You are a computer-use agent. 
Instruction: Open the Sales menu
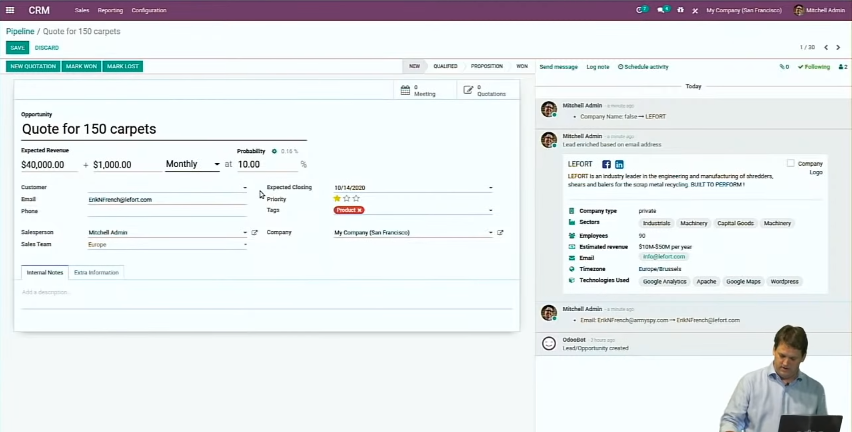[82, 10]
